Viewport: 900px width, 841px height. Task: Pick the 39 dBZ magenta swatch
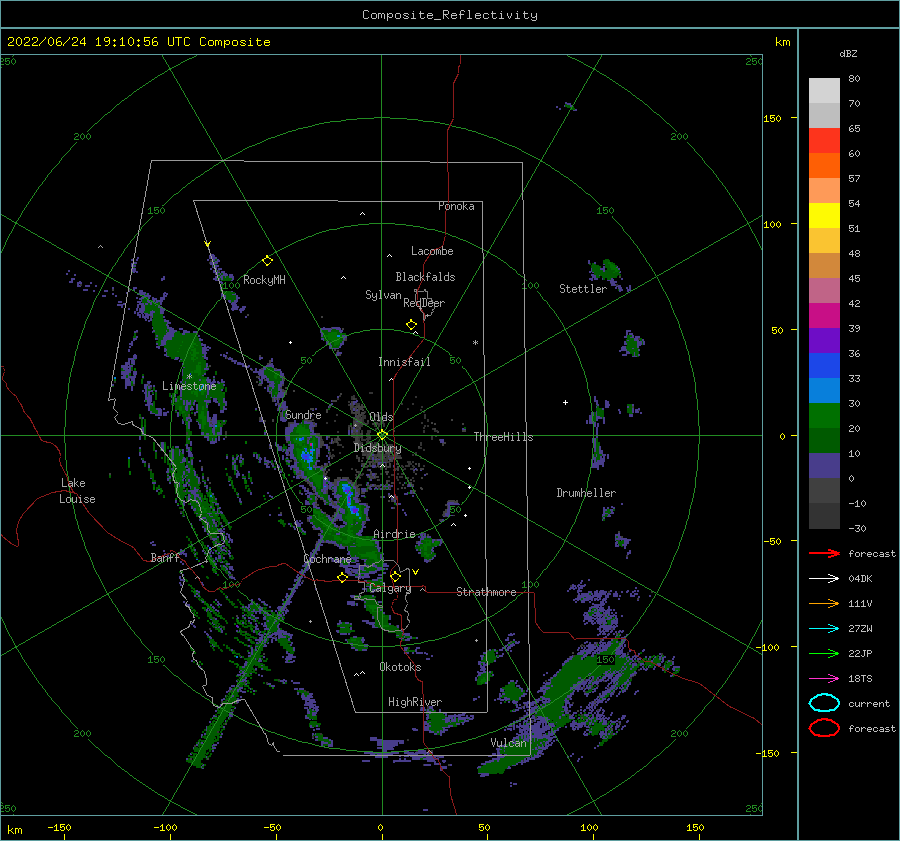click(x=824, y=315)
